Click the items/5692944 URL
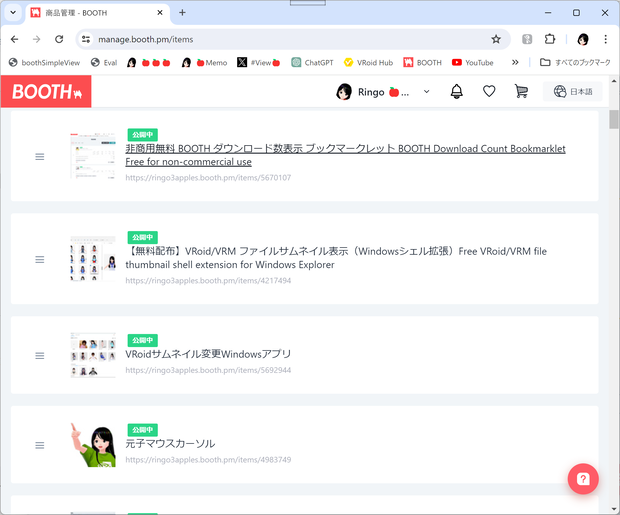This screenshot has height=515, width=620. tap(208, 370)
